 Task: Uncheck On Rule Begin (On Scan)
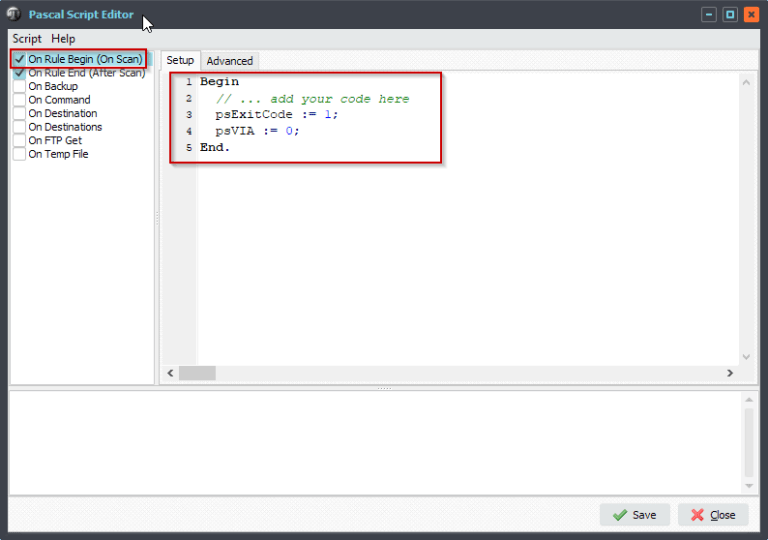20,59
